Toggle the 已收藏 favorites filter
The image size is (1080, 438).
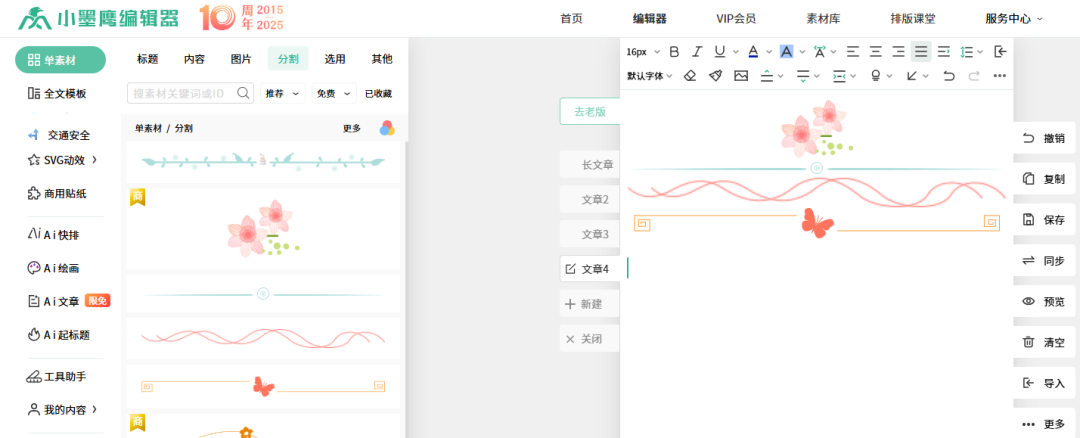tap(378, 93)
